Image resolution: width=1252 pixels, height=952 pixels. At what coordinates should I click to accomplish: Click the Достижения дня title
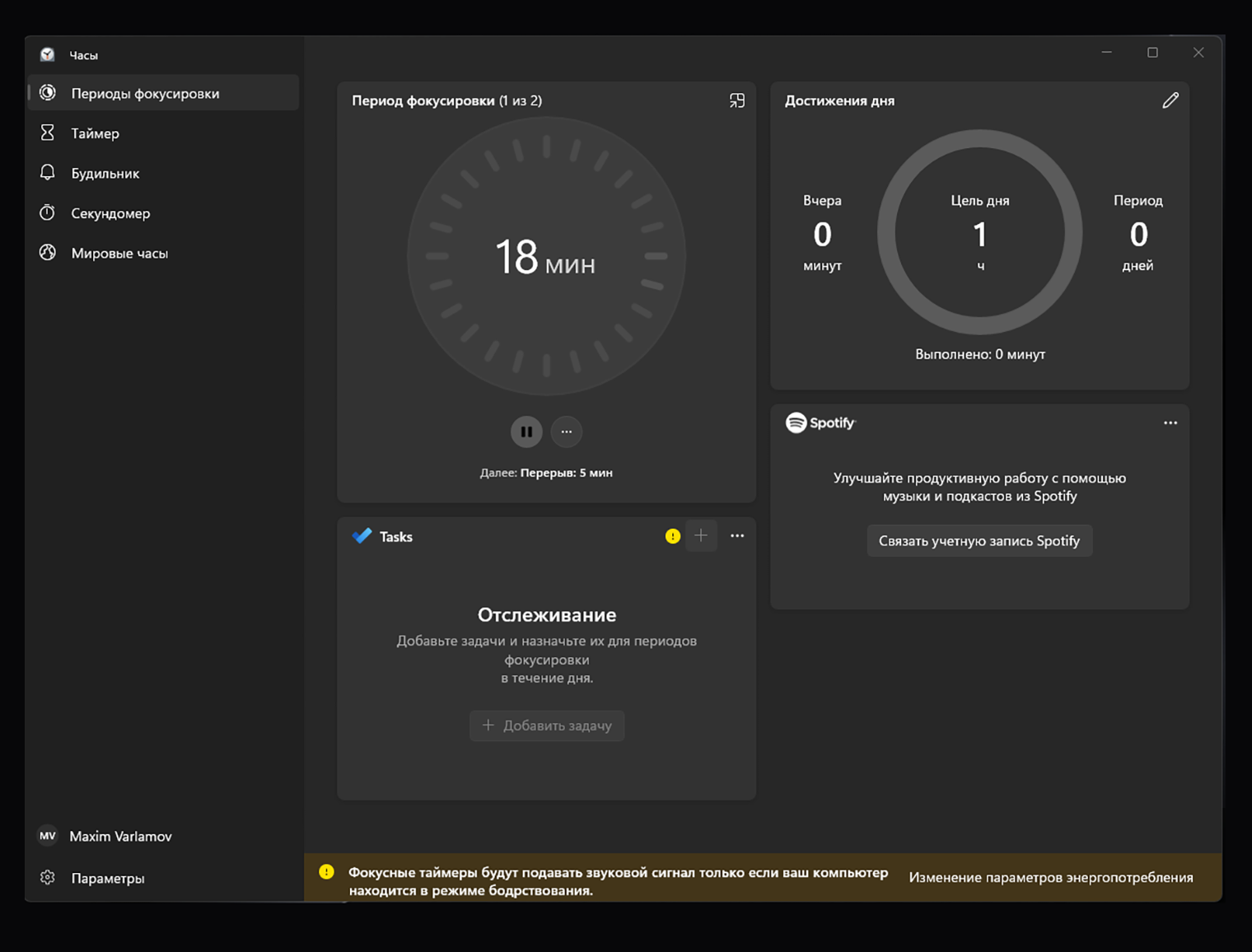(839, 100)
